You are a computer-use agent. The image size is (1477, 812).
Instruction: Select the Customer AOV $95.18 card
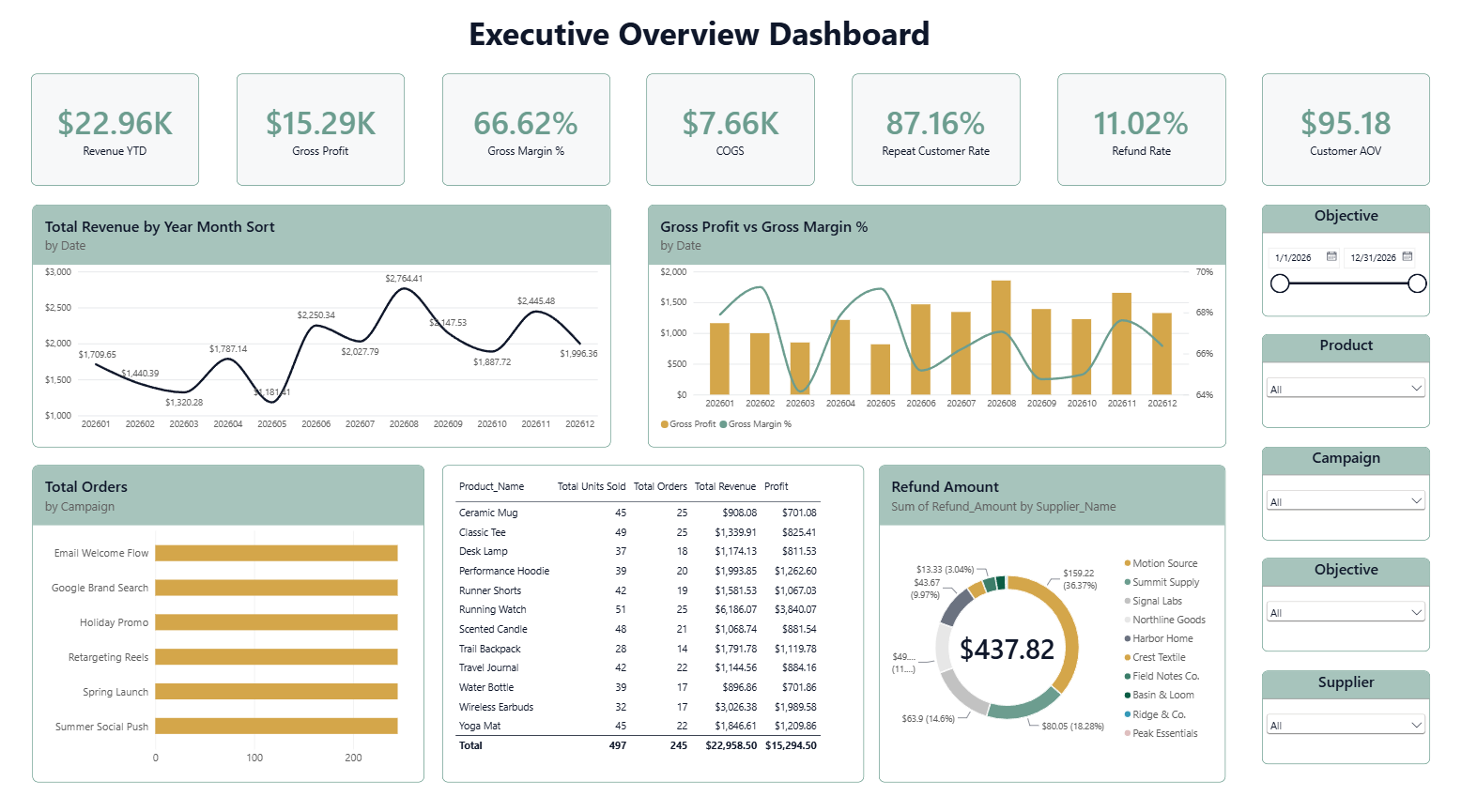(1346, 130)
